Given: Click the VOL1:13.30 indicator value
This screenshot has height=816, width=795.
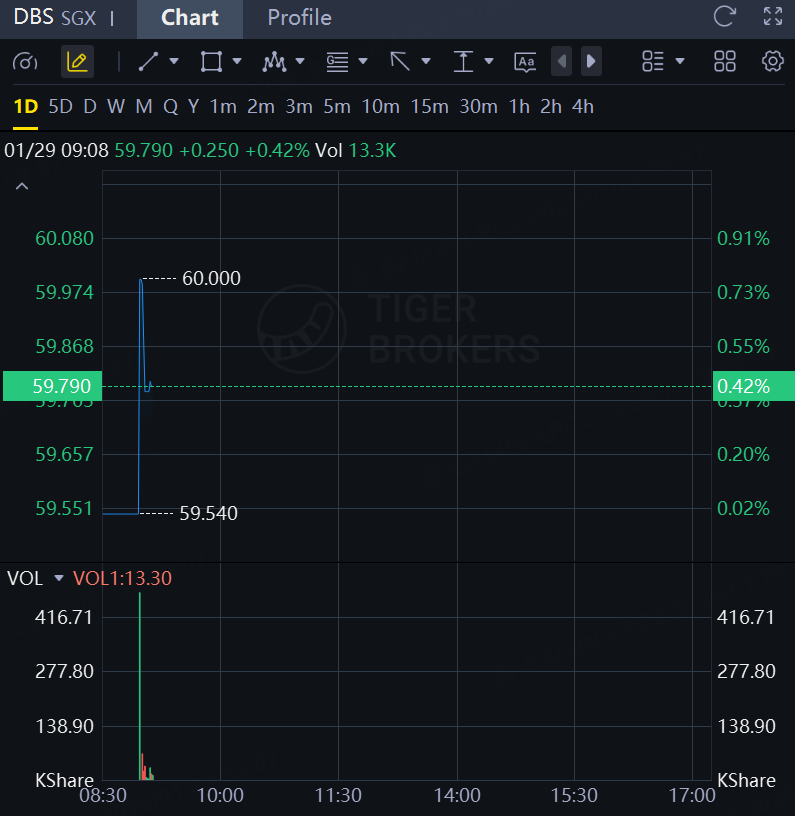Looking at the screenshot, I should (122, 578).
